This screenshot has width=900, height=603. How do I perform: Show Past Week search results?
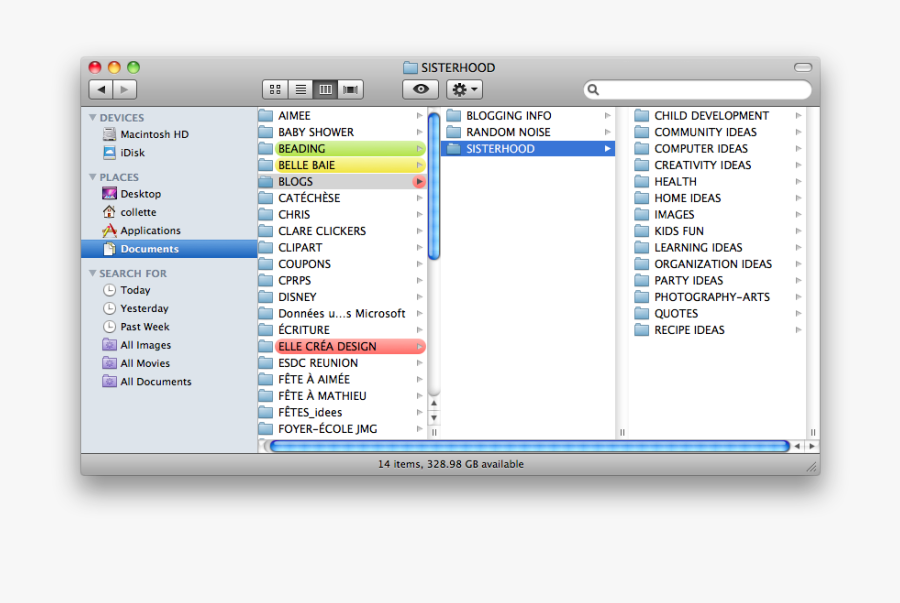(x=144, y=327)
